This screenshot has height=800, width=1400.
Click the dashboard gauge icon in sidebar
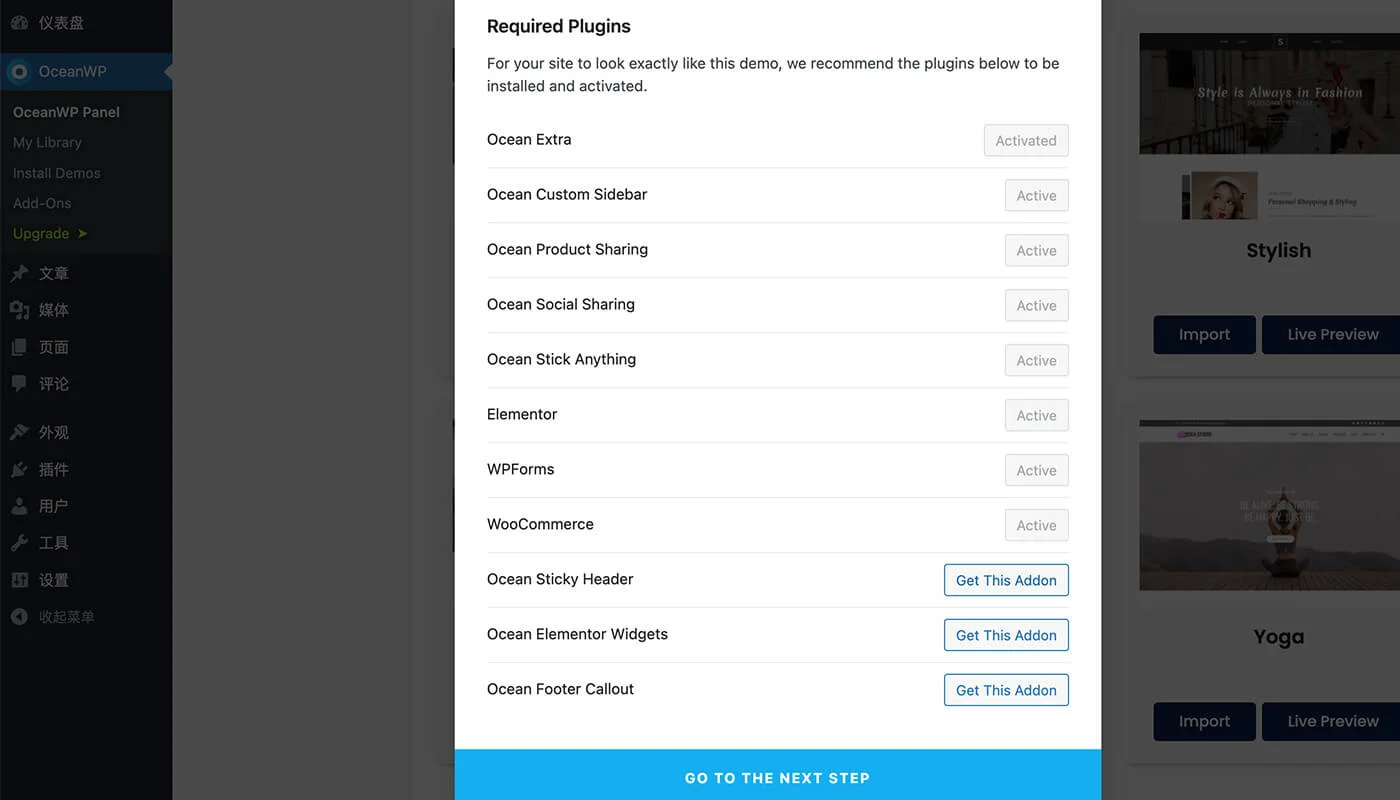coord(19,22)
